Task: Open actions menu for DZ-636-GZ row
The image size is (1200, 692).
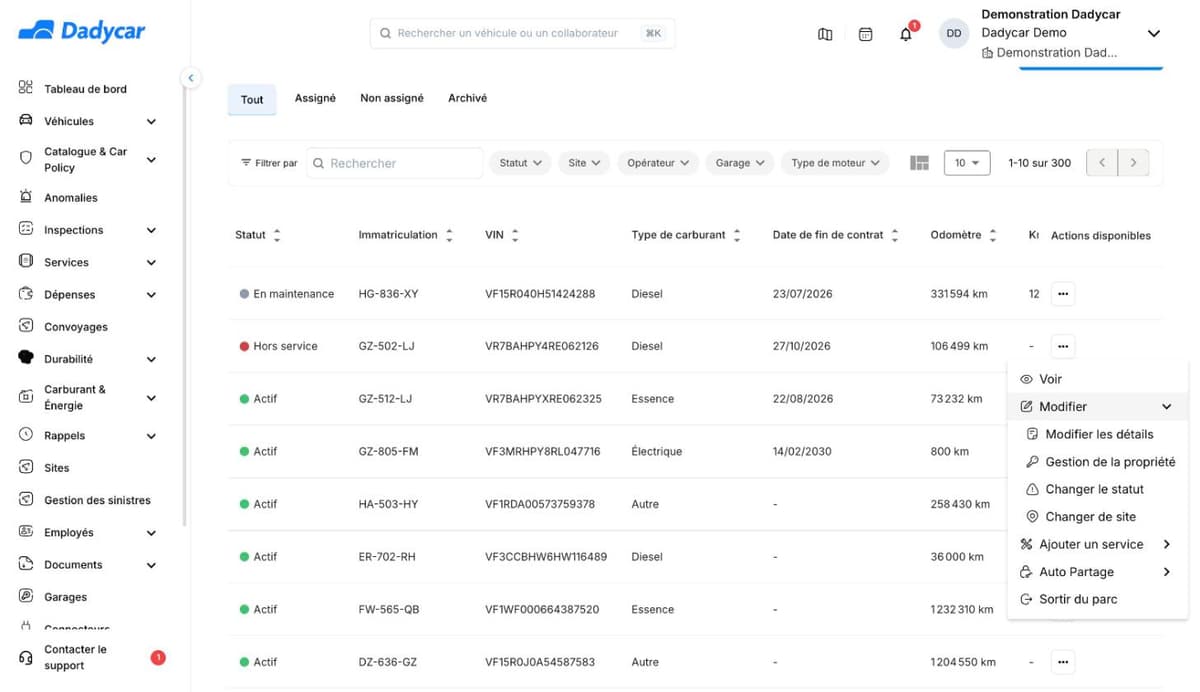Action: tap(1063, 661)
